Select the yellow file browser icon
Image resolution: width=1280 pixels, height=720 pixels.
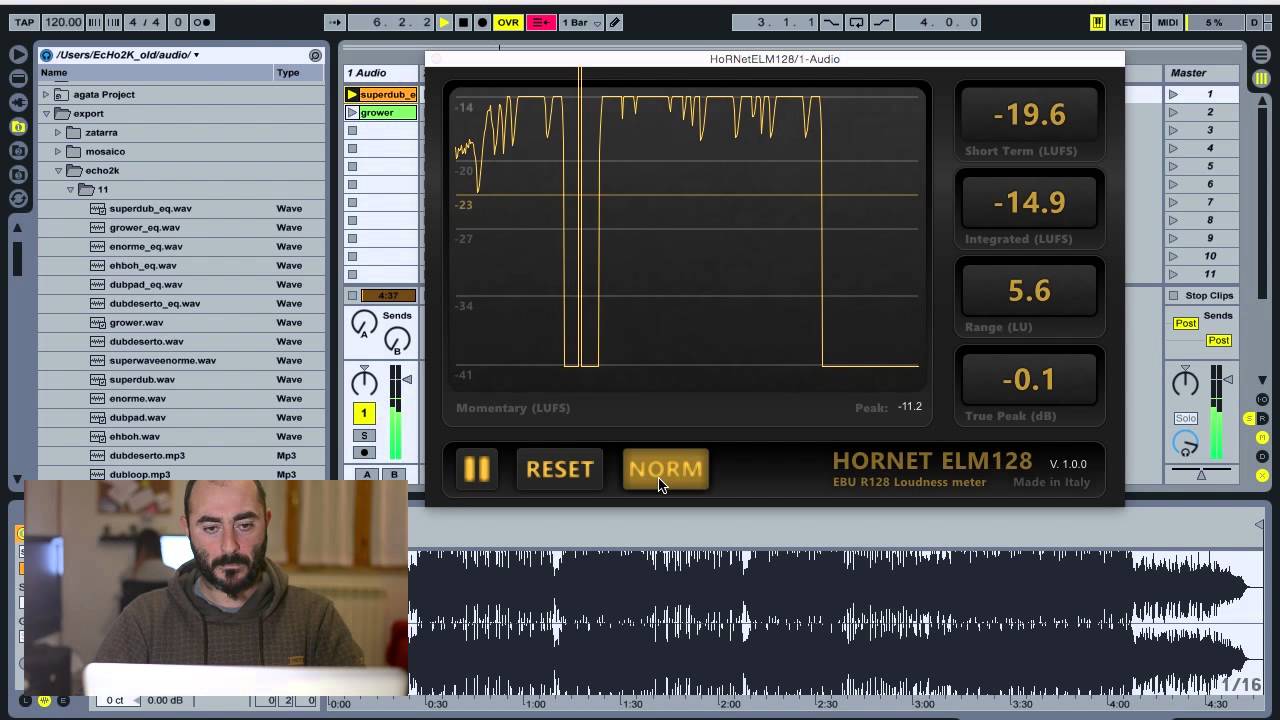coord(18,126)
